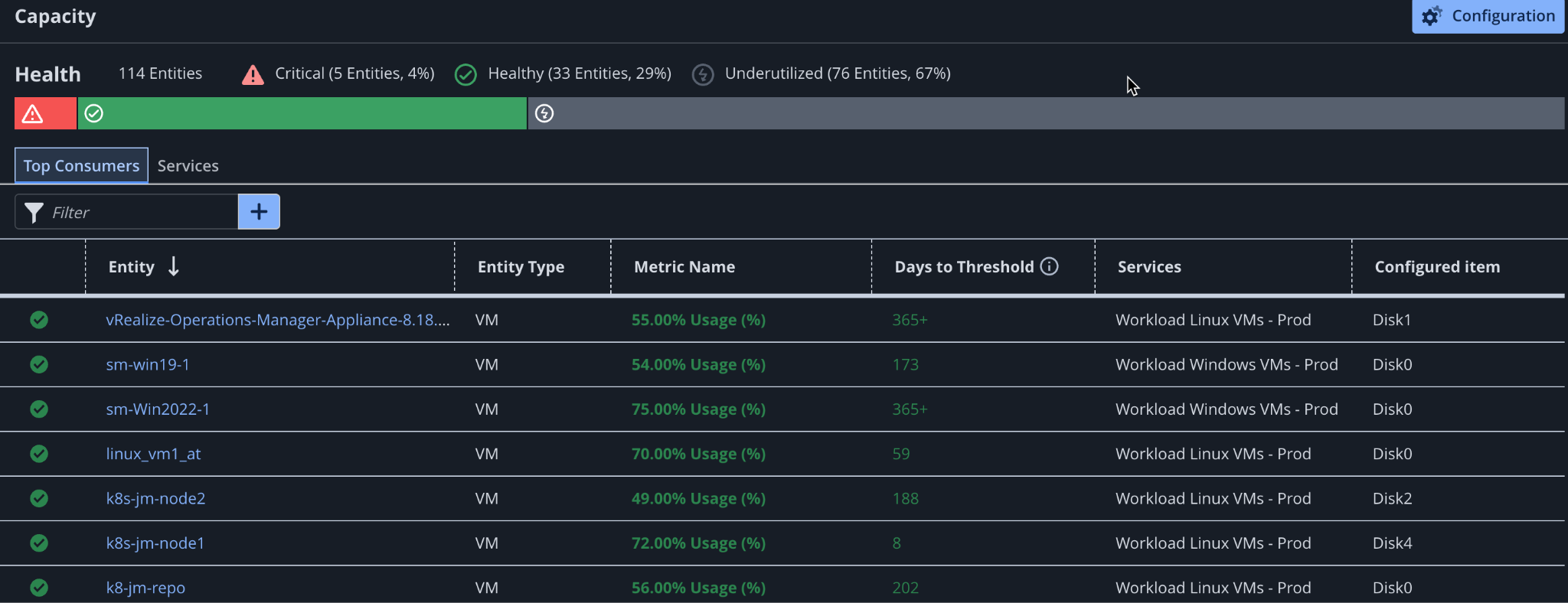Click into the Filter text field

click(142, 212)
